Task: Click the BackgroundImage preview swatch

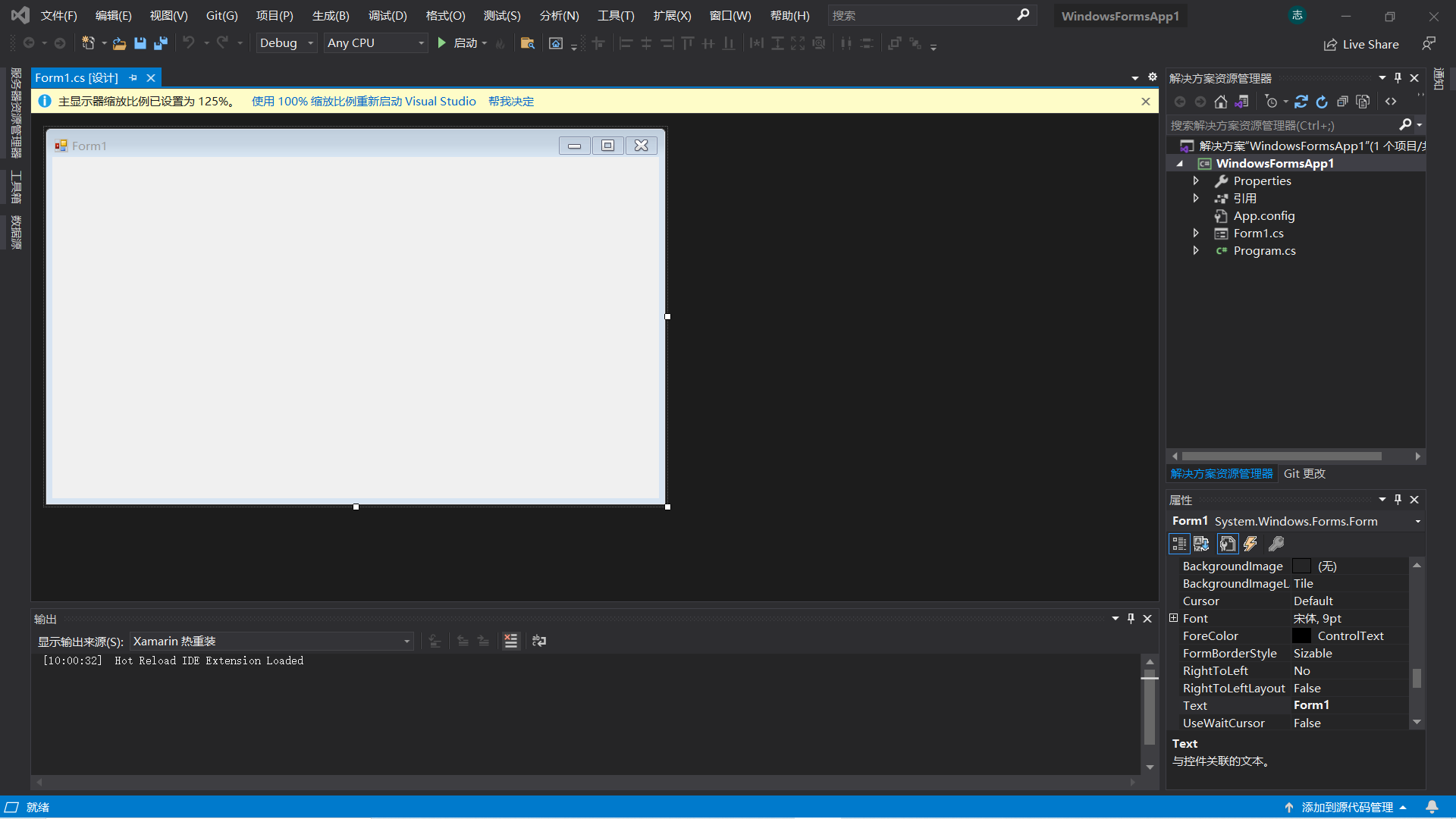Action: (x=1301, y=566)
